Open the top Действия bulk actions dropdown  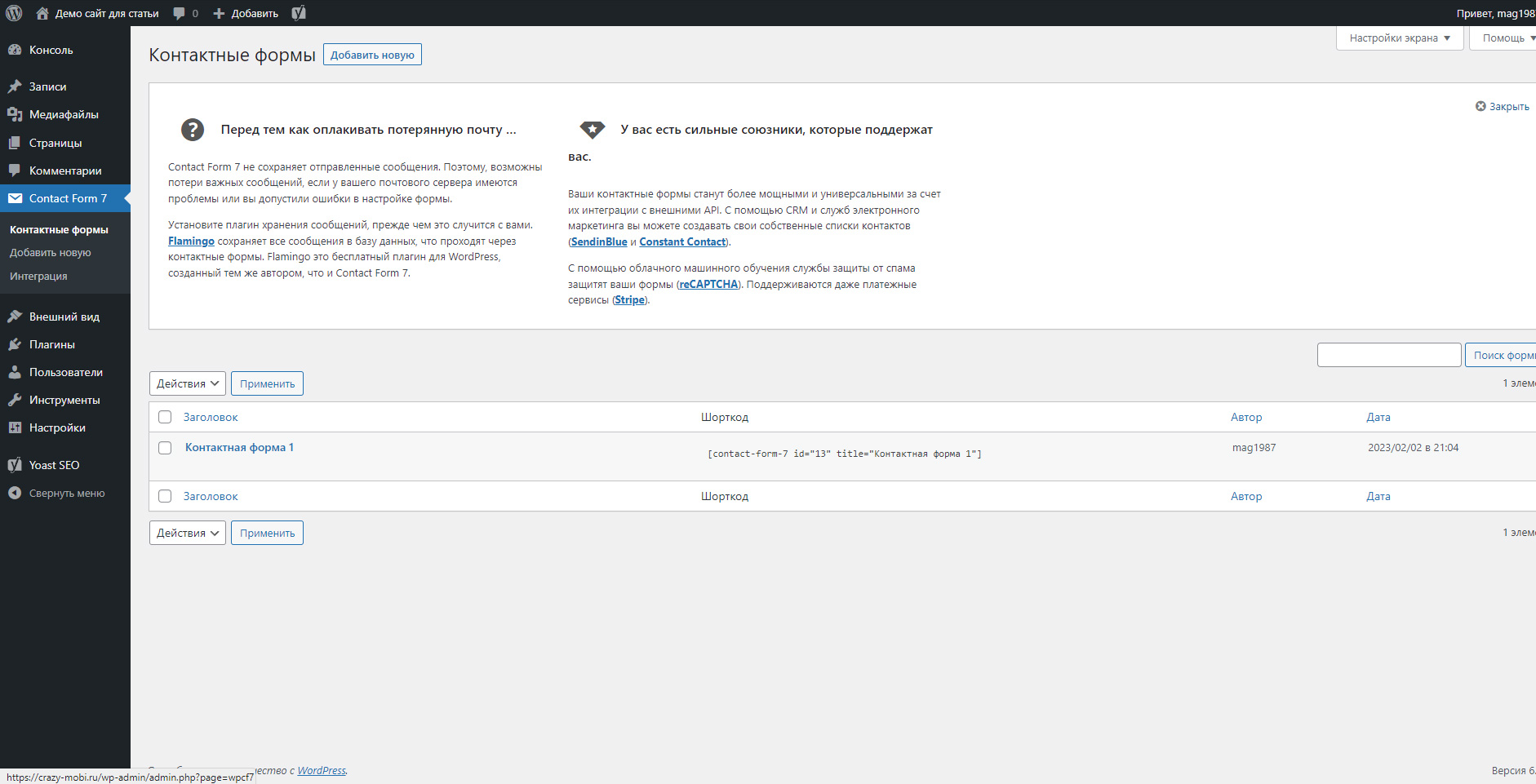tap(187, 383)
